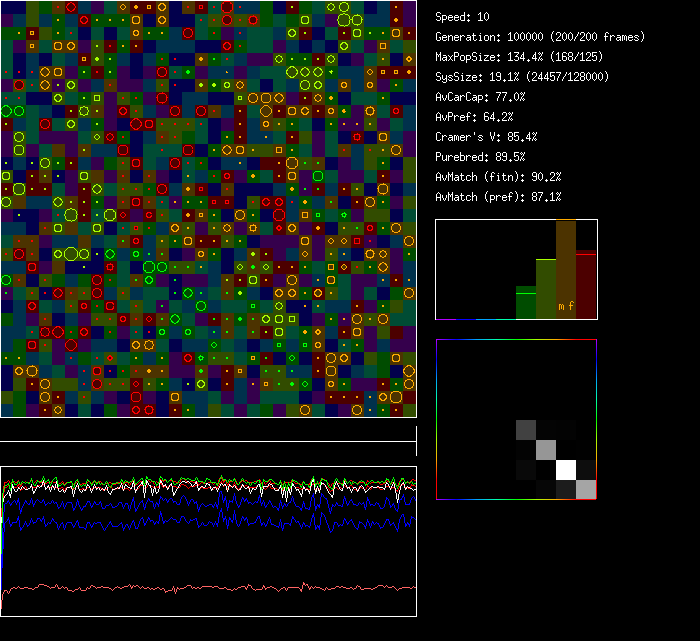Select the Purebred 89.5% statistic
Image resolution: width=700 pixels, height=641 pixels.
[481, 157]
